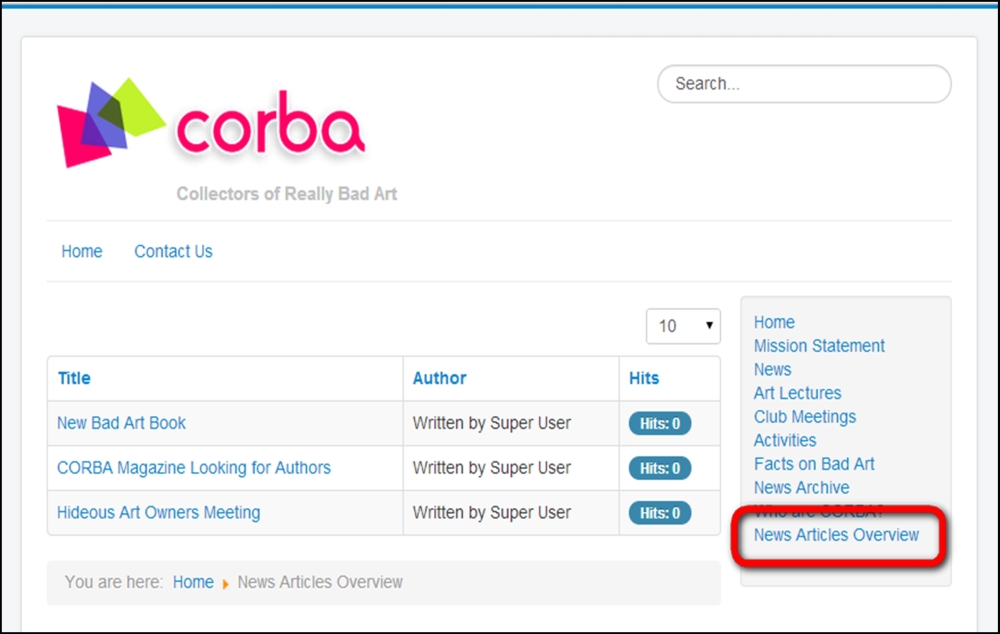Viewport: 1000px width, 634px height.
Task: Open News link in the sidebar
Action: click(772, 370)
